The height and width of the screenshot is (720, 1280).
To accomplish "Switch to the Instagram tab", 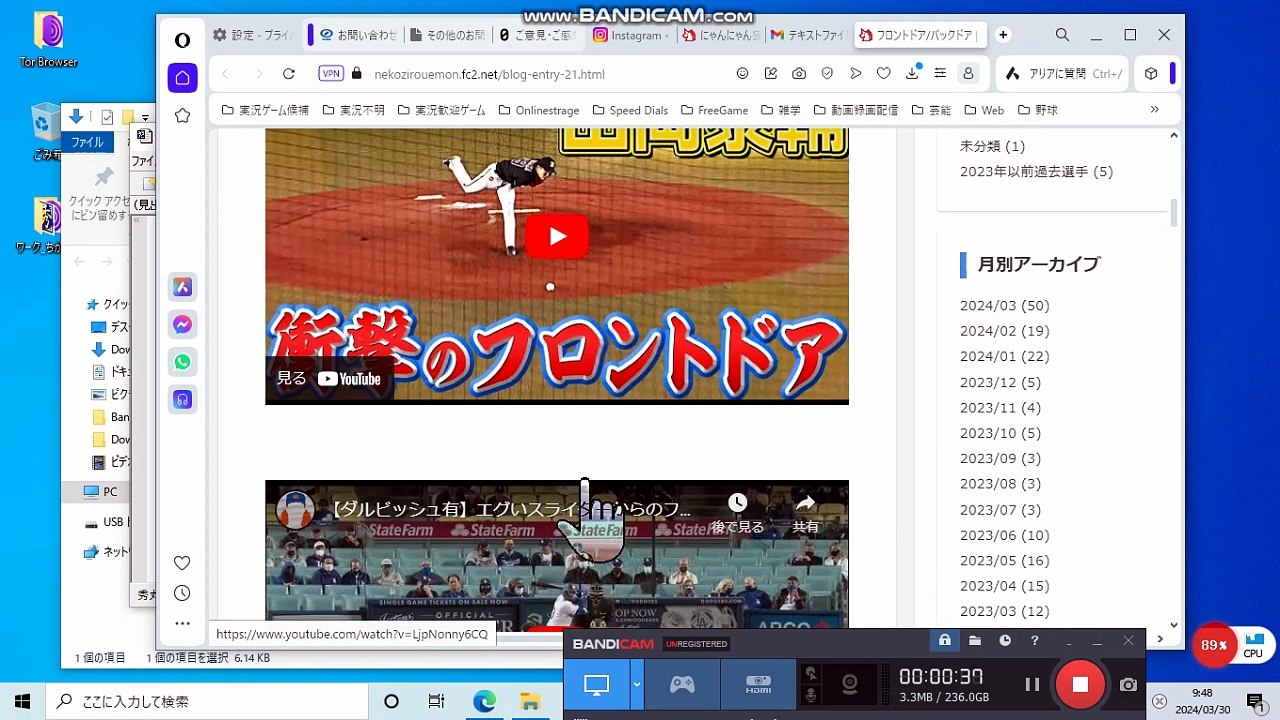I will [630, 35].
